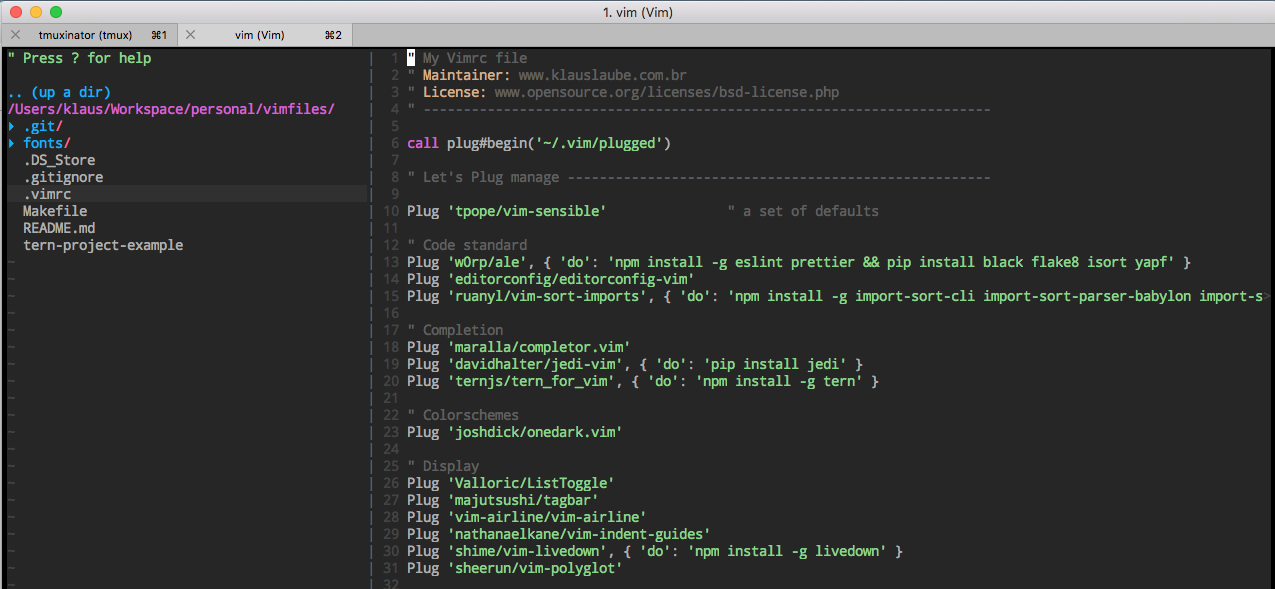Click 'joshdick/onedark.vim' plugin name

(x=535, y=432)
